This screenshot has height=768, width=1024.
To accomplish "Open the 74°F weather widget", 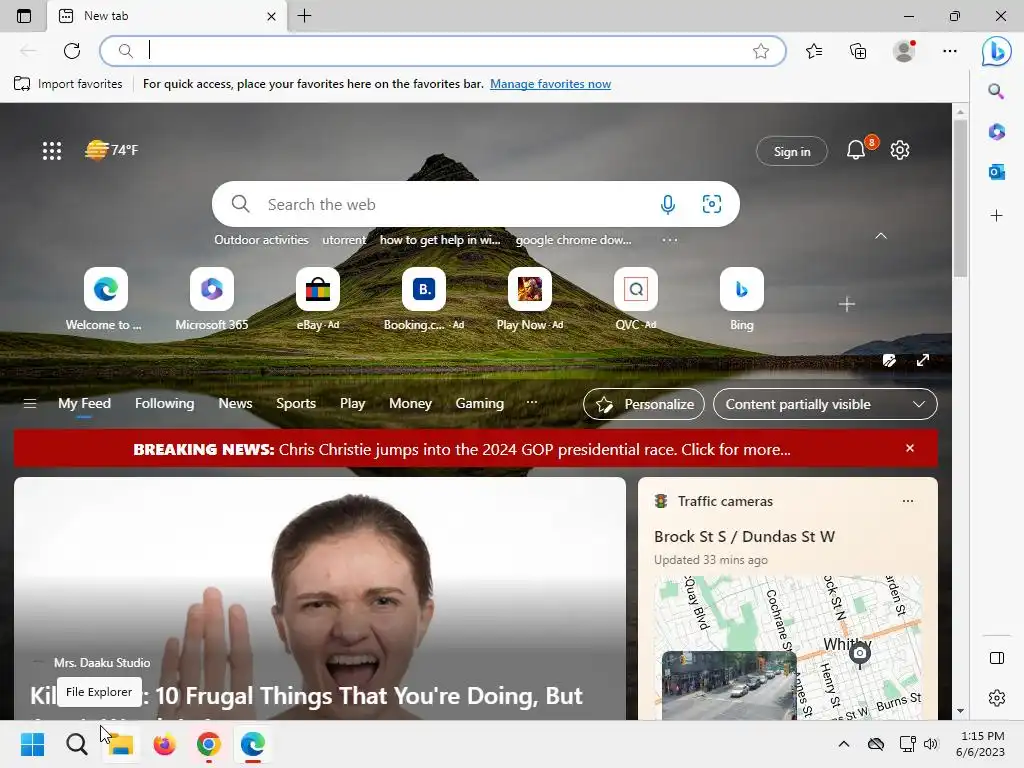I will coord(112,150).
